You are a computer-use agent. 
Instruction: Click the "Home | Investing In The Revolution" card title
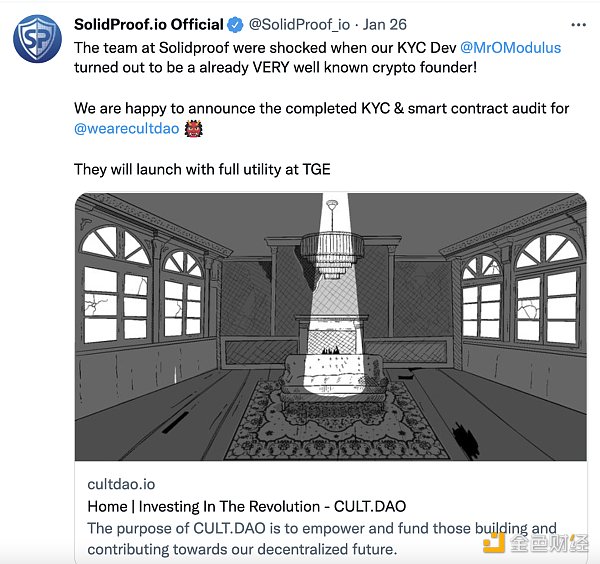tap(246, 506)
